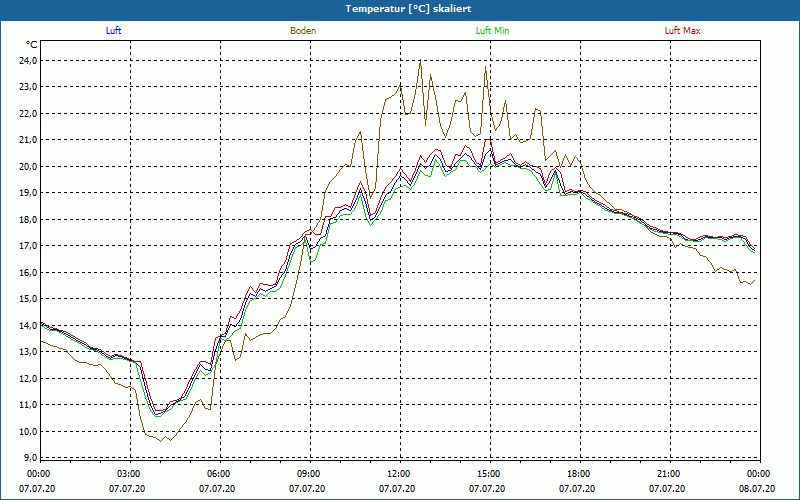The width and height of the screenshot is (800, 500).
Task: Click the °C unit label
Action: tap(32, 45)
